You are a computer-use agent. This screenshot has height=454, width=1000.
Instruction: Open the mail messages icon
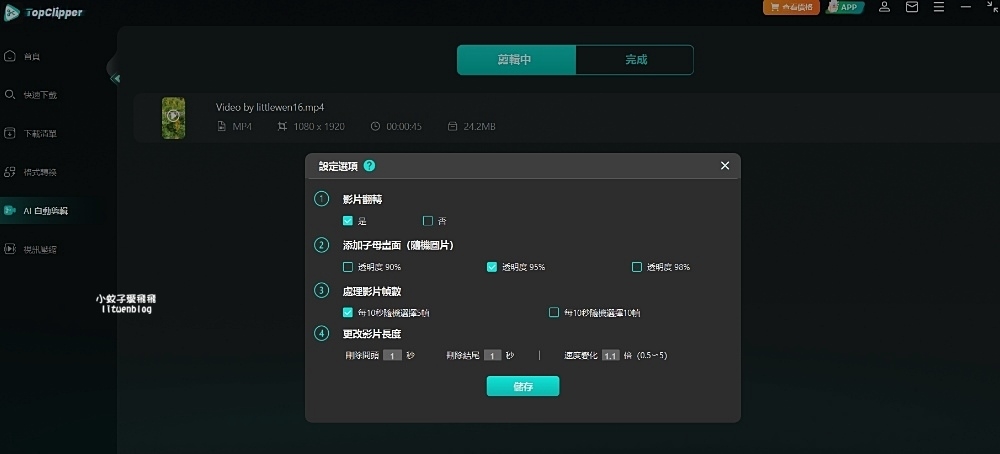tap(912, 7)
